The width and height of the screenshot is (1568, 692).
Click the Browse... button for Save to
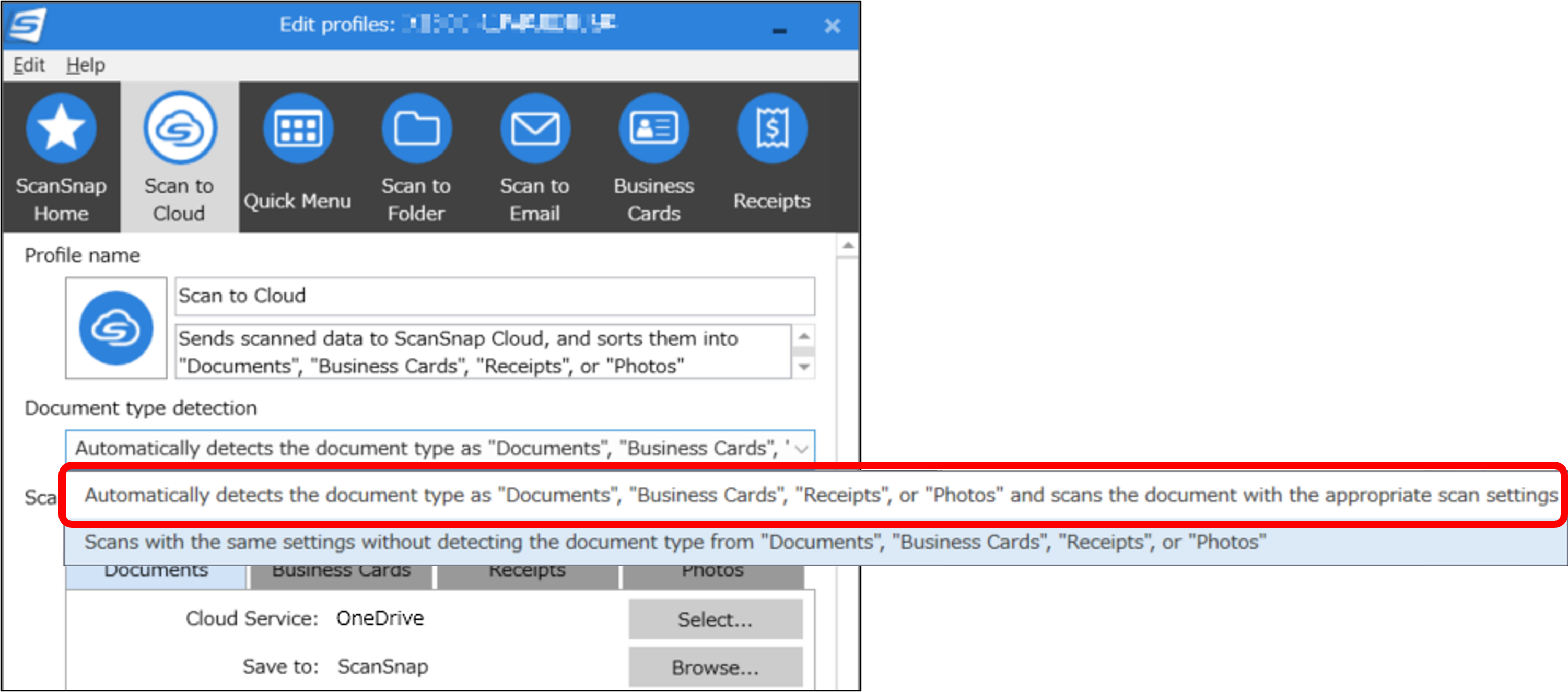(715, 667)
